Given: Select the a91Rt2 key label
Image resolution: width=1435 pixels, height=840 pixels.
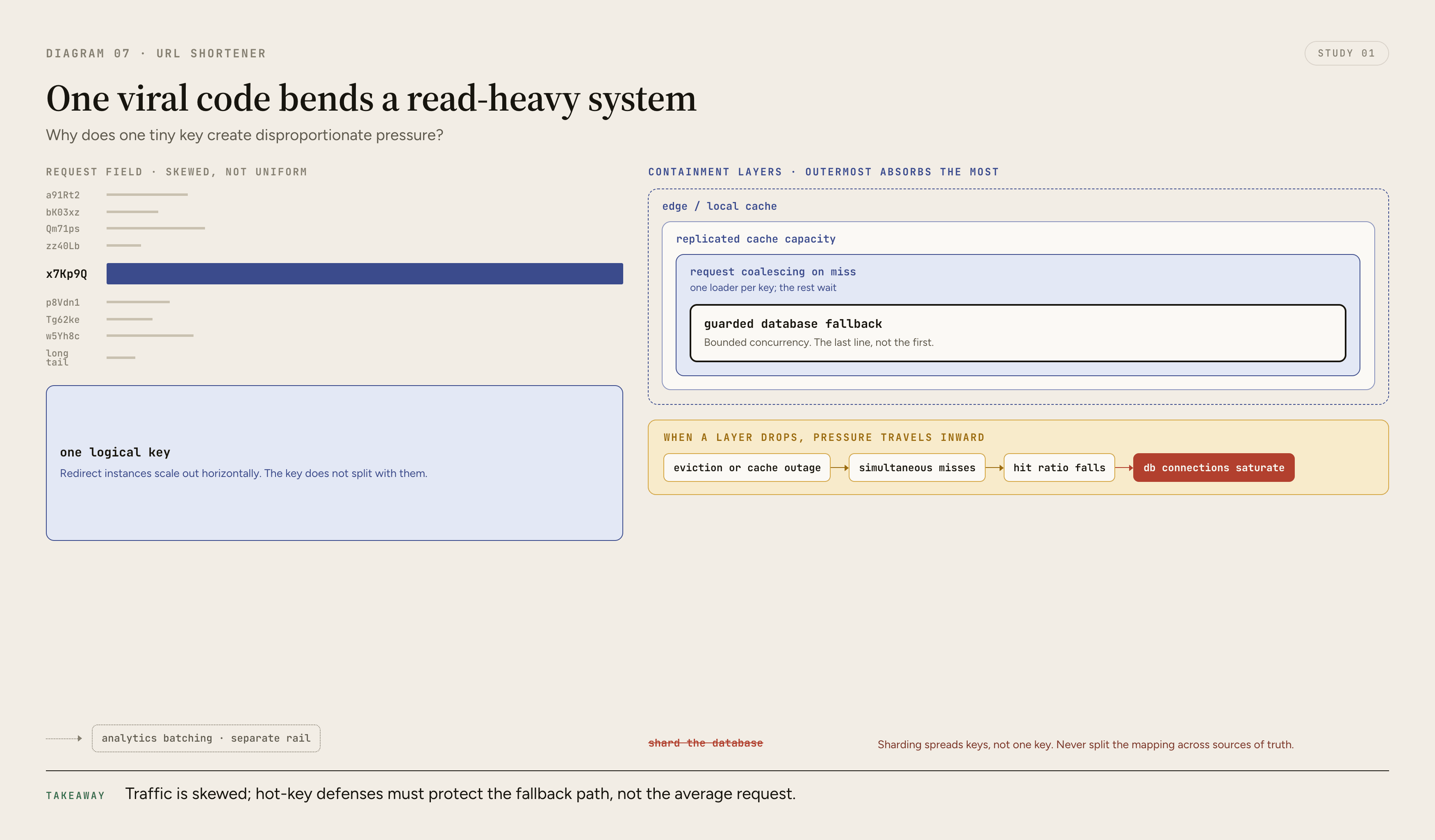Looking at the screenshot, I should tap(63, 195).
